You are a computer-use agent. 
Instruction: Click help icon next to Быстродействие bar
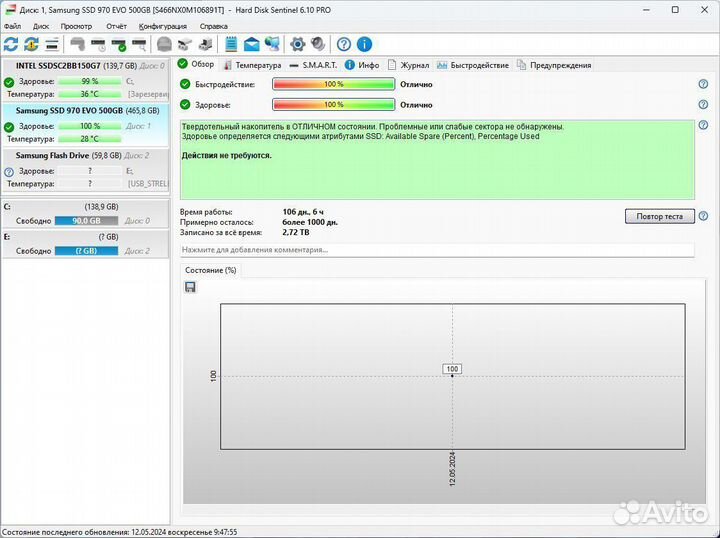tap(703, 84)
